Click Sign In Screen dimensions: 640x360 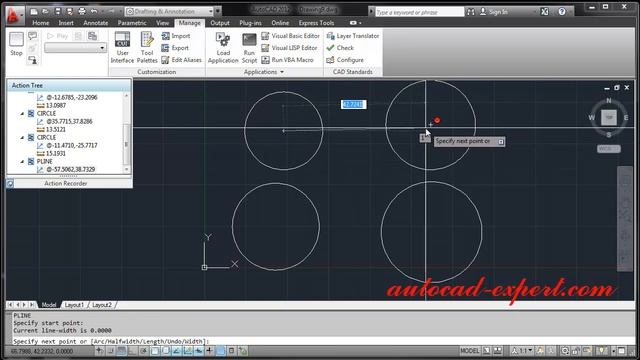[493, 12]
